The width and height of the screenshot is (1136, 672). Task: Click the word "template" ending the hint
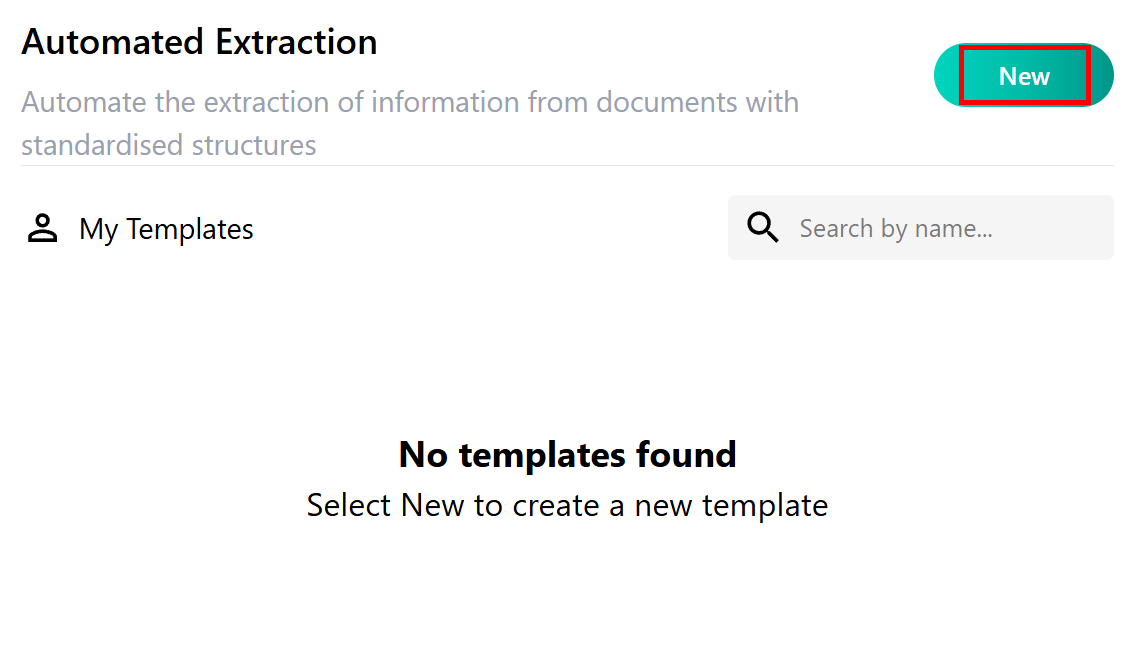pyautogui.click(x=765, y=505)
